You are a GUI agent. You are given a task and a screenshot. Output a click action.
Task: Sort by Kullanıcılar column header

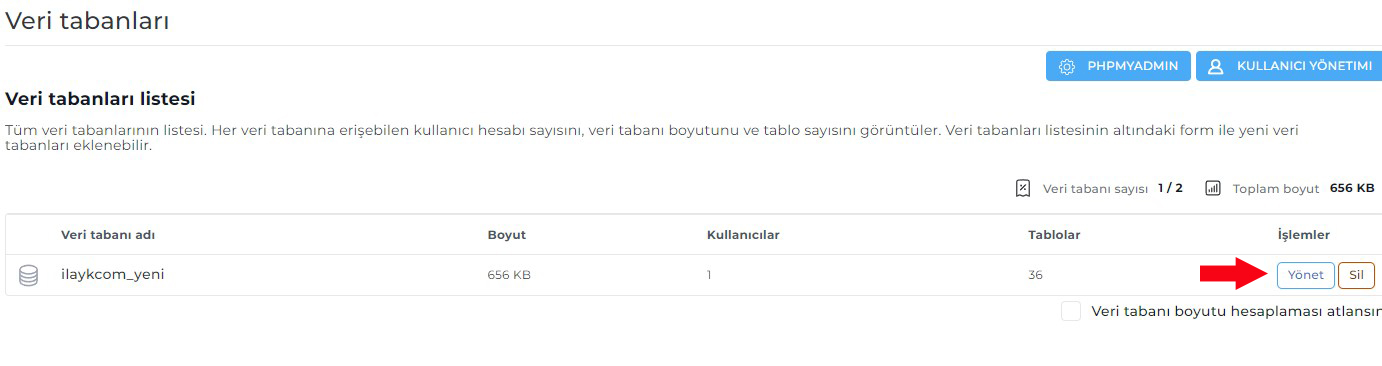[x=743, y=235]
